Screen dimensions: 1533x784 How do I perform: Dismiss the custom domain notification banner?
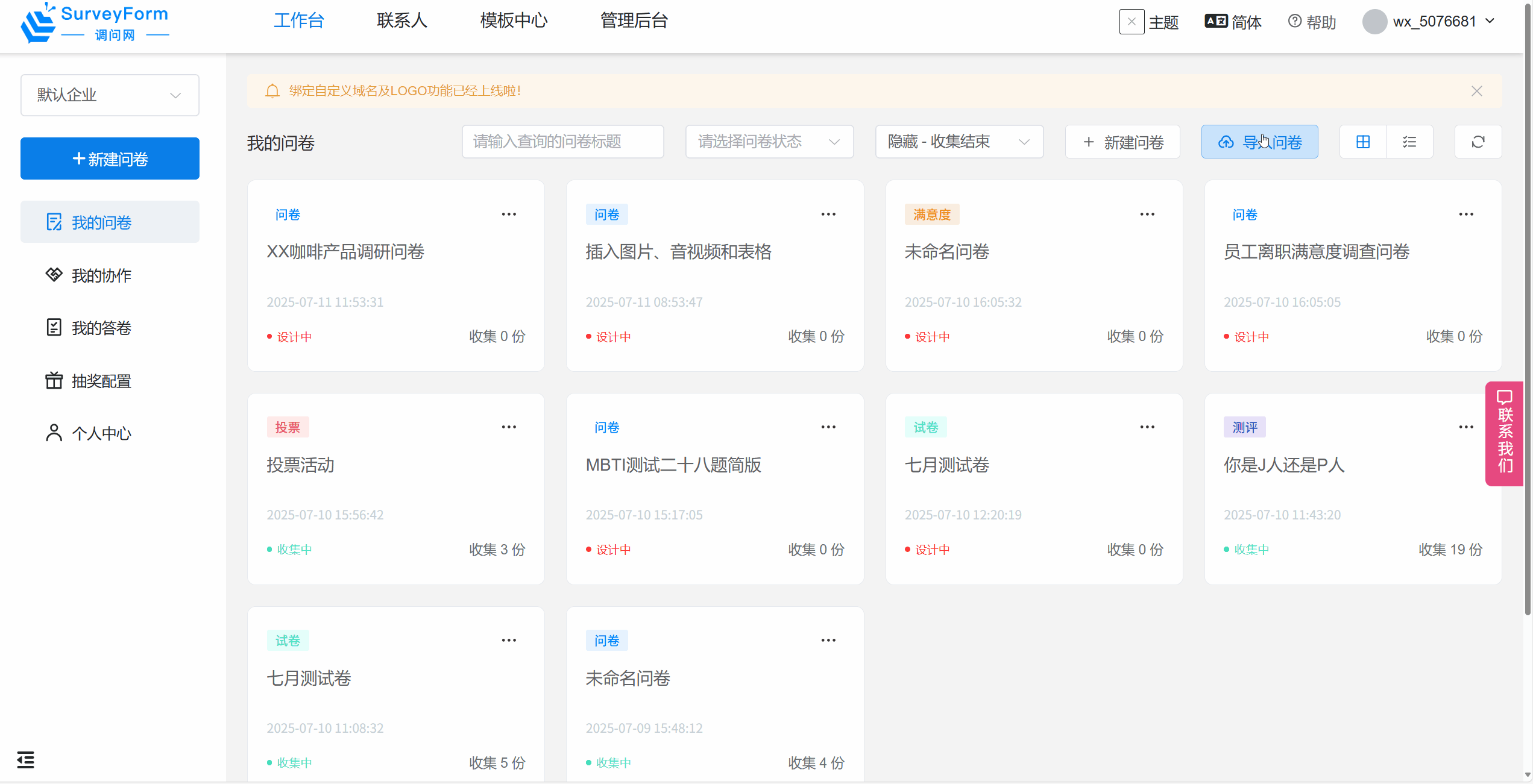[x=1476, y=91]
